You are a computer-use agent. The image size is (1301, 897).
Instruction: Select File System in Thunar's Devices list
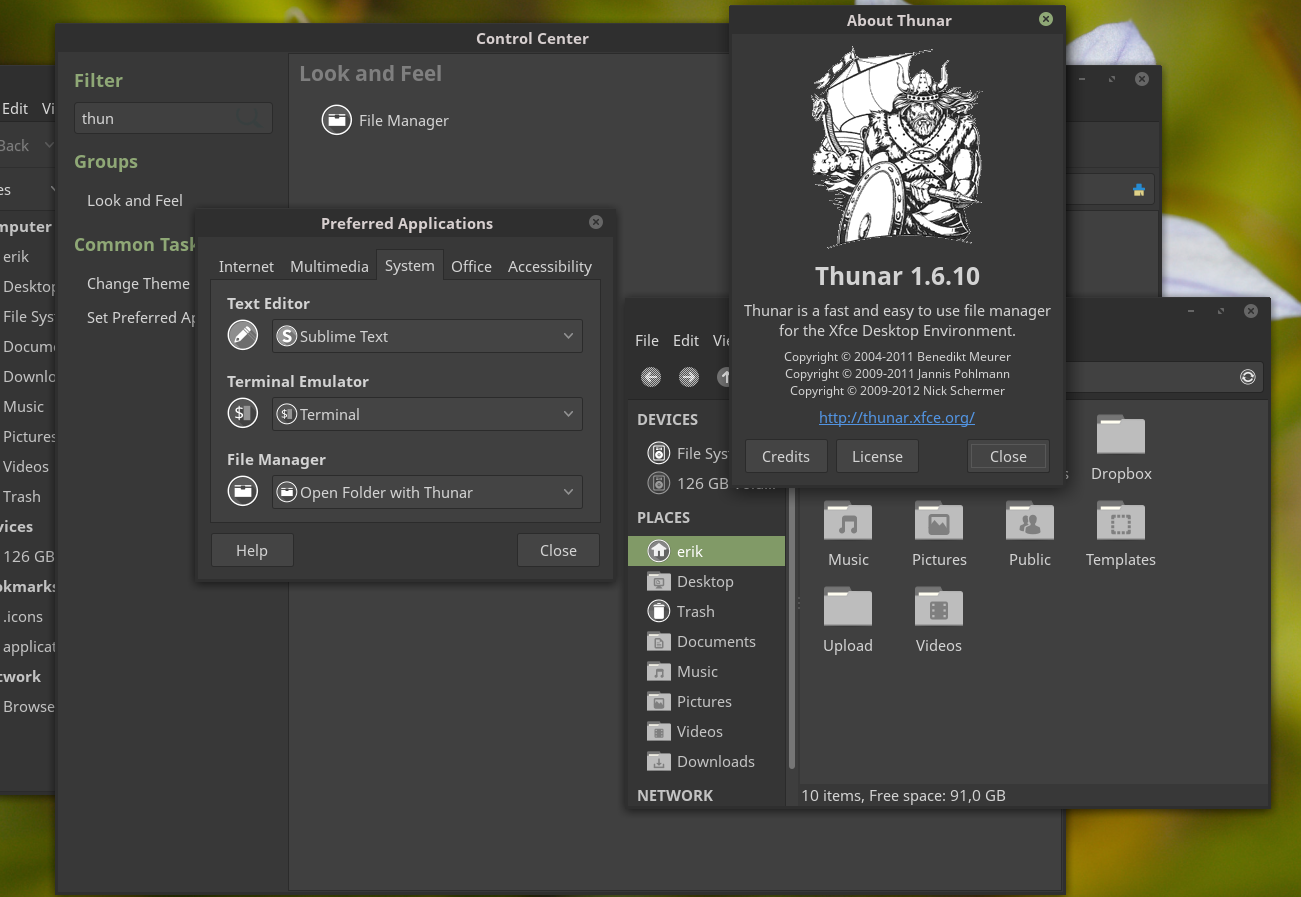(688, 453)
